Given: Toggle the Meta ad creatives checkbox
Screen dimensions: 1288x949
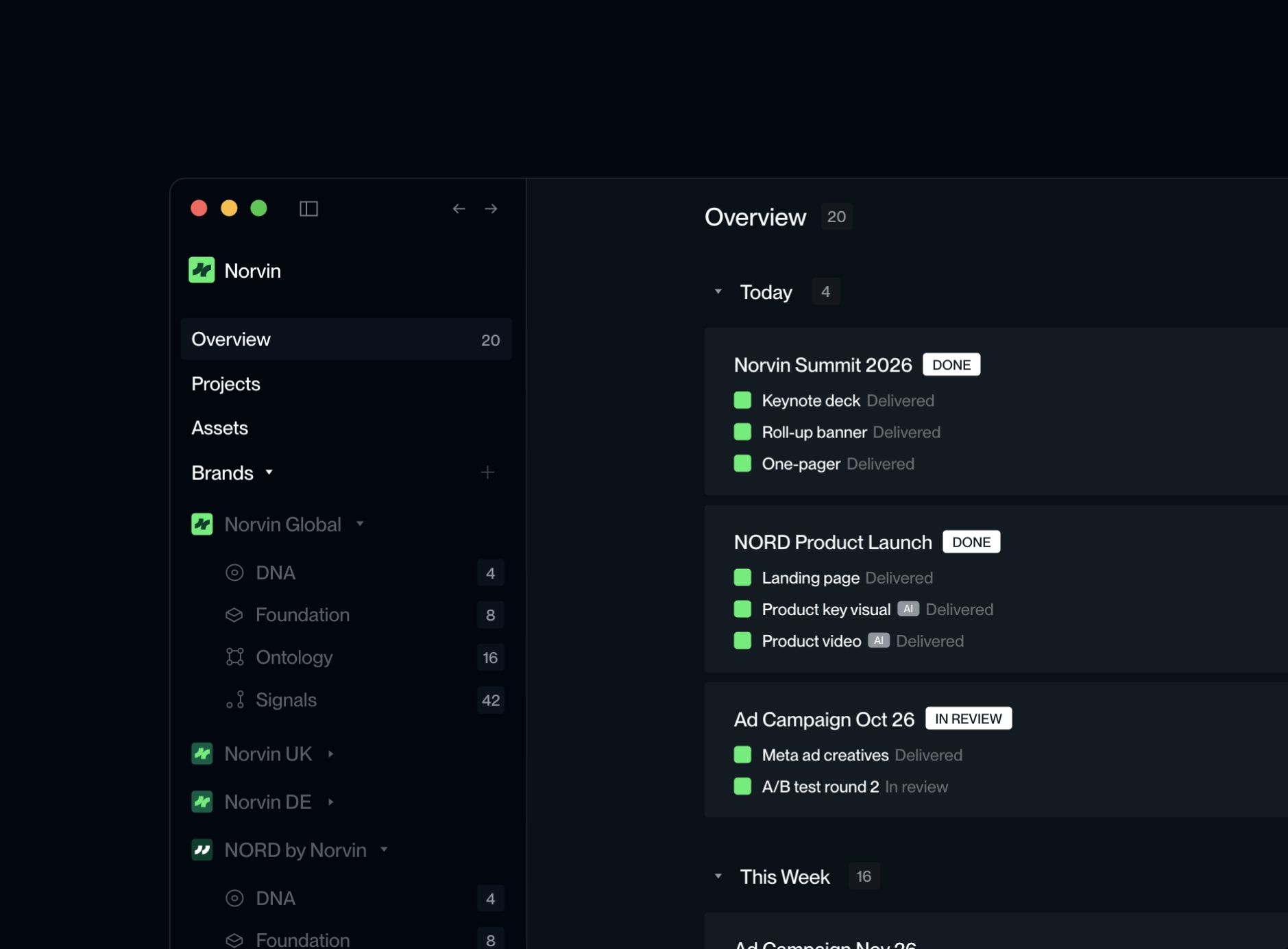Looking at the screenshot, I should (x=742, y=755).
